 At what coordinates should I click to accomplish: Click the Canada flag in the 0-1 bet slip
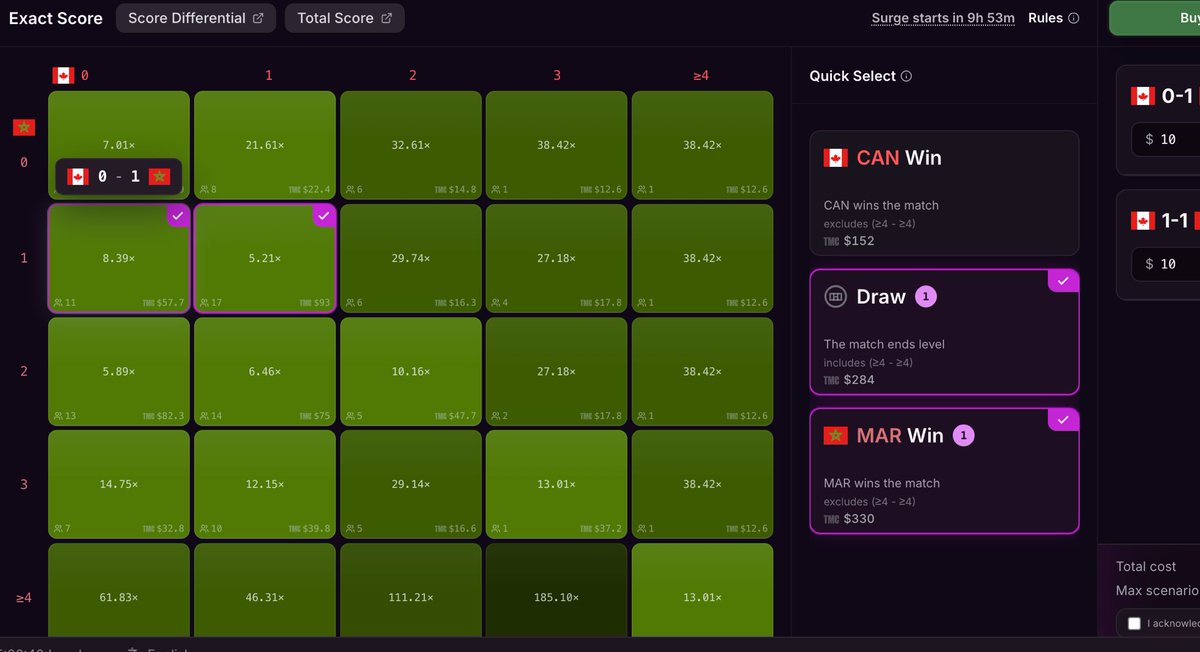pyautogui.click(x=1143, y=96)
